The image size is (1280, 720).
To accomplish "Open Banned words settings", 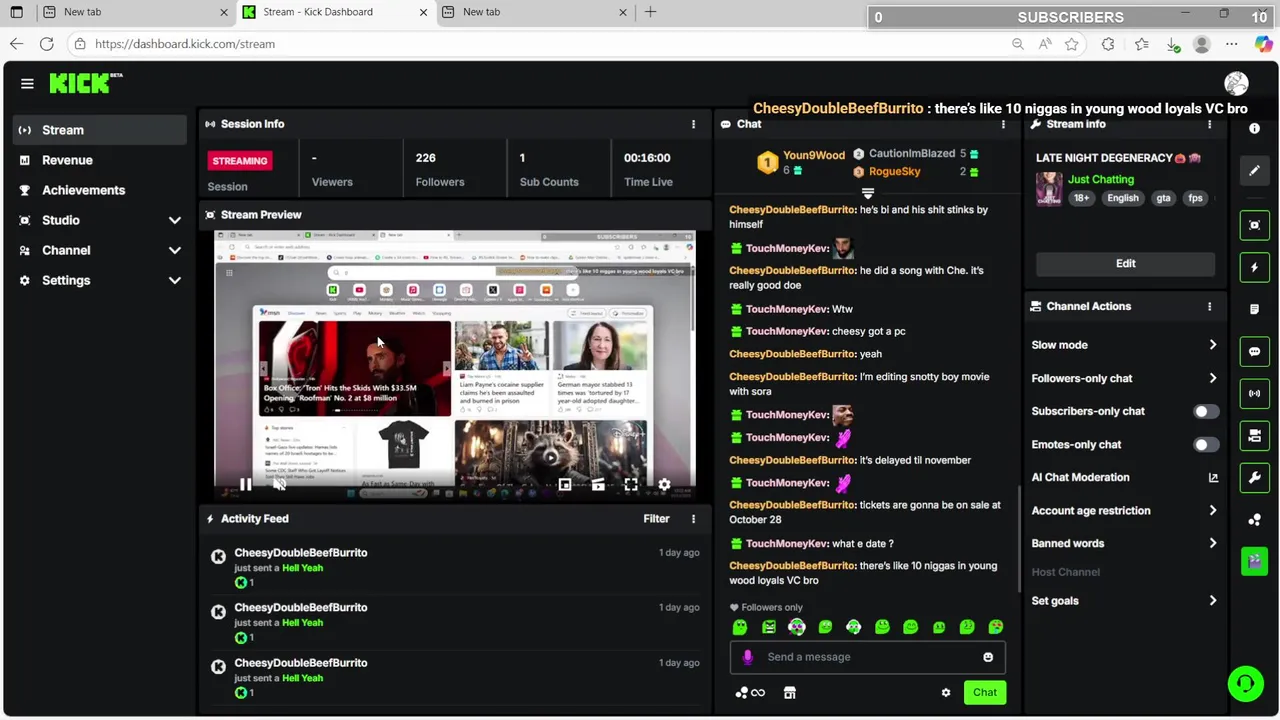I will coord(1125,543).
